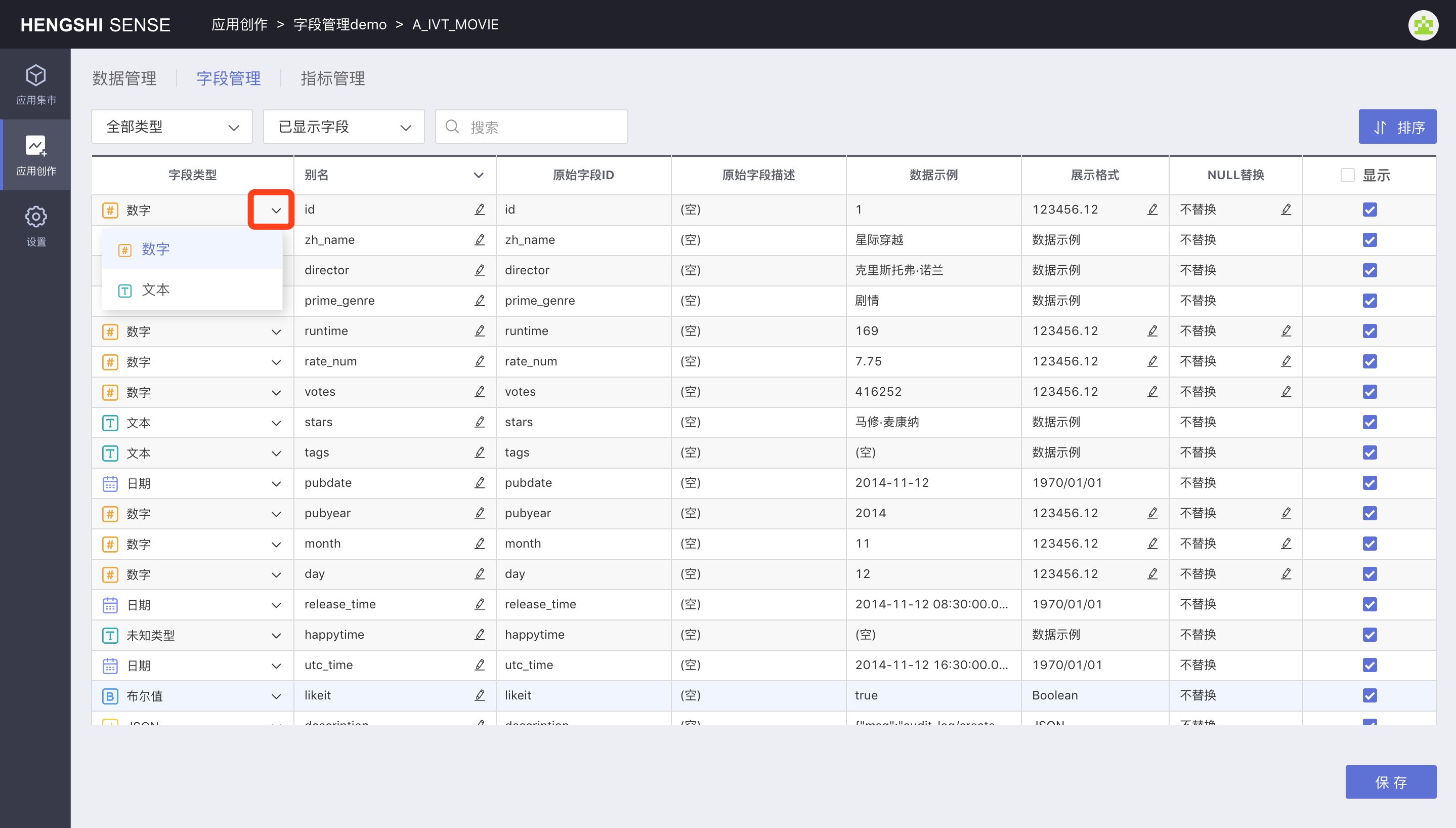Open field type dropdown for happytime row
Screen dimensions: 1456x828
pyautogui.click(x=276, y=635)
